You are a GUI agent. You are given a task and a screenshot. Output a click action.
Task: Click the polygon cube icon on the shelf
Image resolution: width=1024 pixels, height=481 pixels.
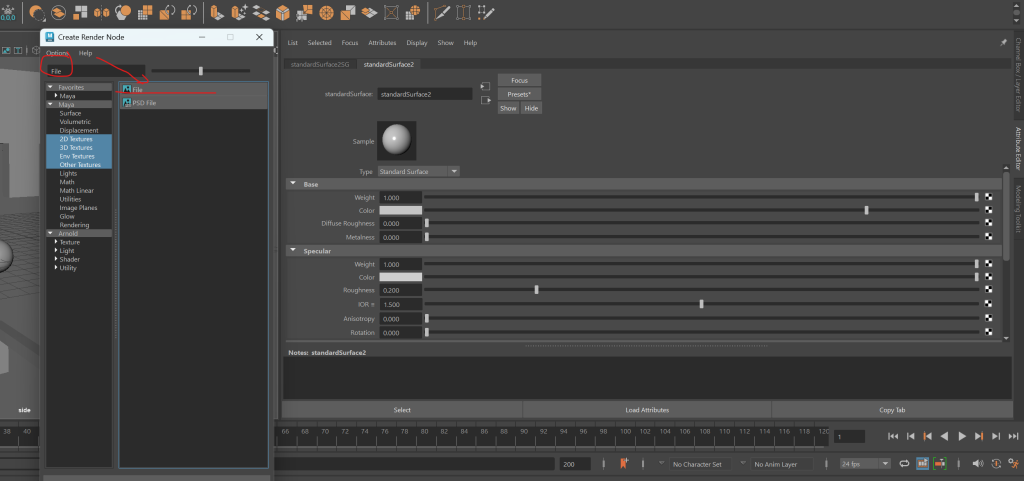click(x=283, y=13)
